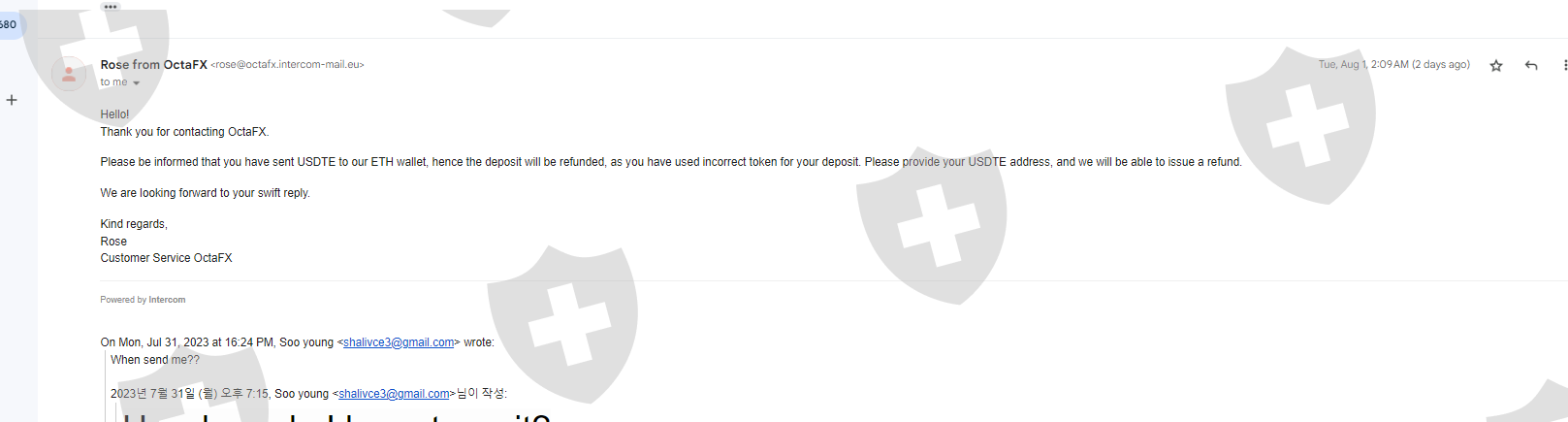
Task: Click shalivce3@gmail.com link after "Soo young" wrote line
Action: pyautogui.click(x=399, y=342)
